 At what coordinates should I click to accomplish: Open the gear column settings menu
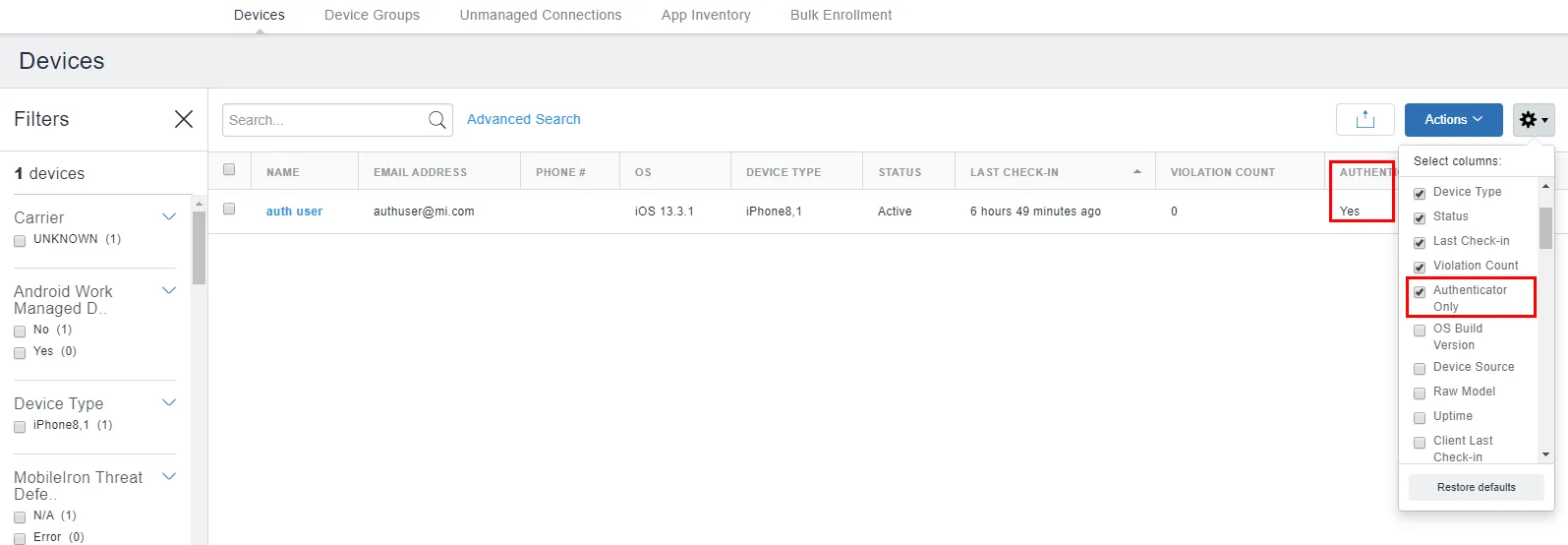click(1534, 119)
